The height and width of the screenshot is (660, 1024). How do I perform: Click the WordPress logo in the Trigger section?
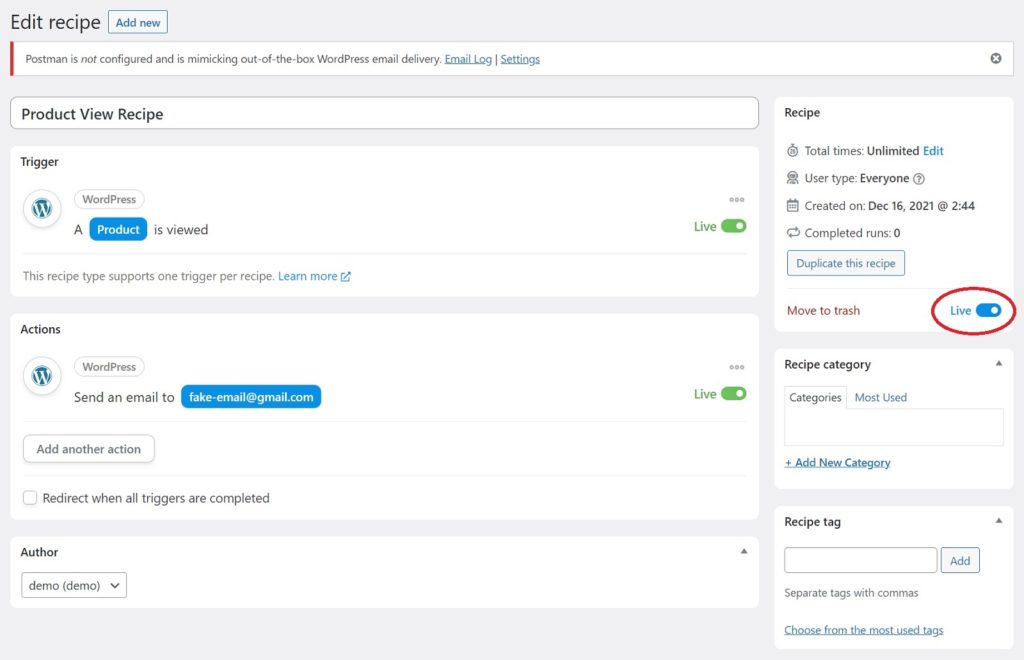42,209
